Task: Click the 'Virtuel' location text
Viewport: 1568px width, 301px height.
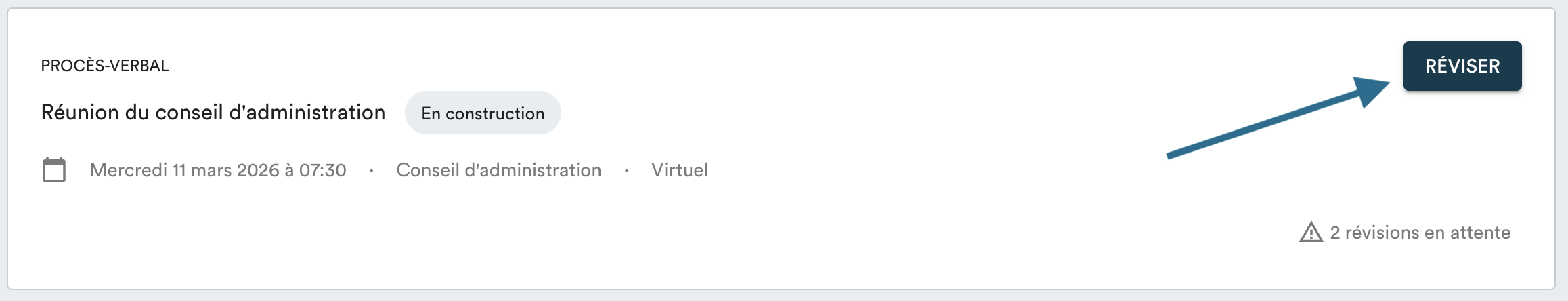Action: coord(679,169)
